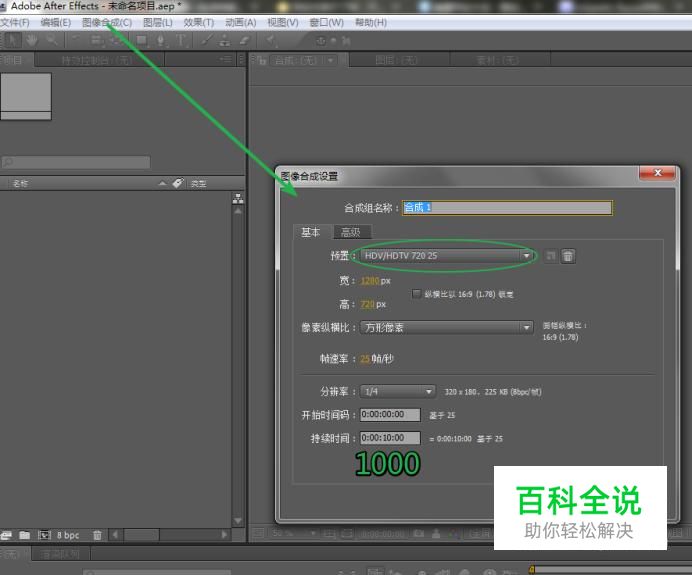692x575 pixels.
Task: Select the Hand tool
Action: (x=32, y=40)
